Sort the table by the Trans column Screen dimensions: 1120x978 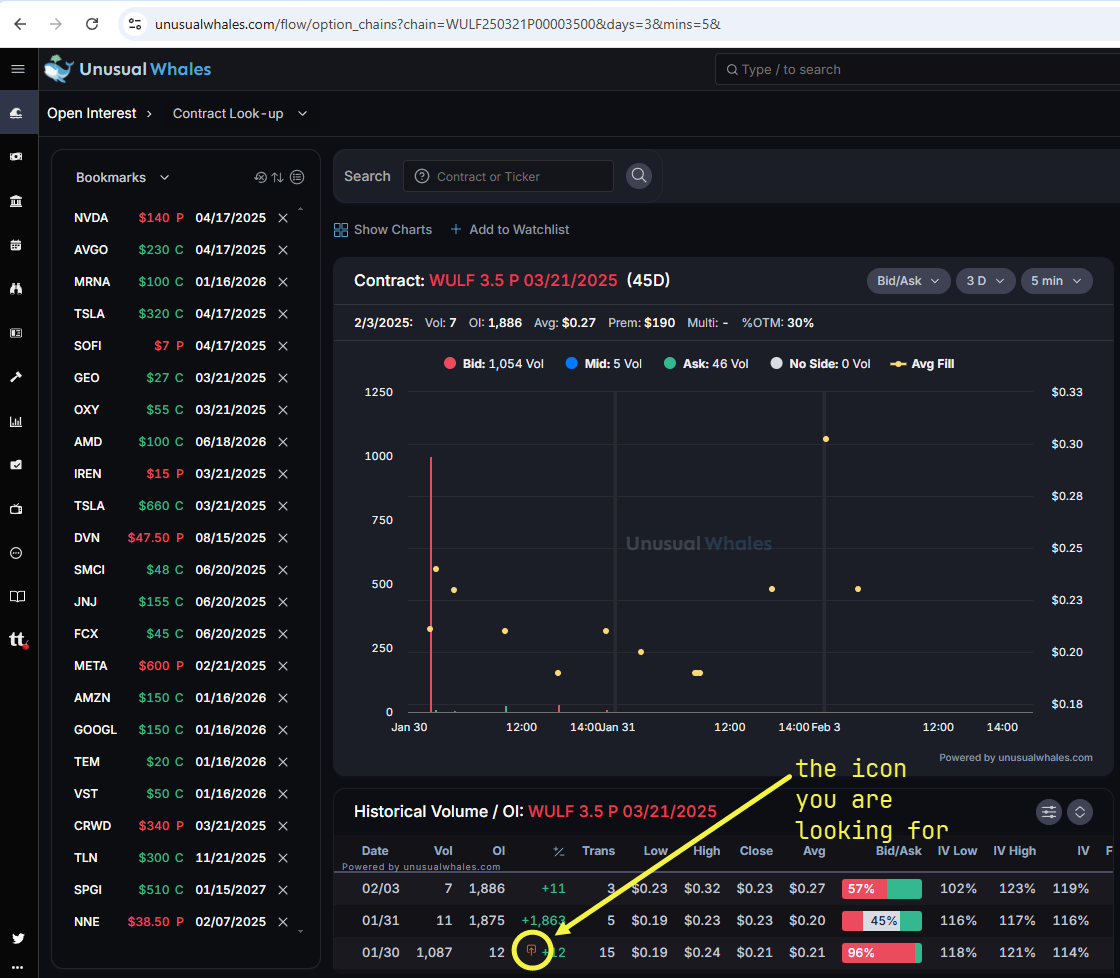point(598,851)
